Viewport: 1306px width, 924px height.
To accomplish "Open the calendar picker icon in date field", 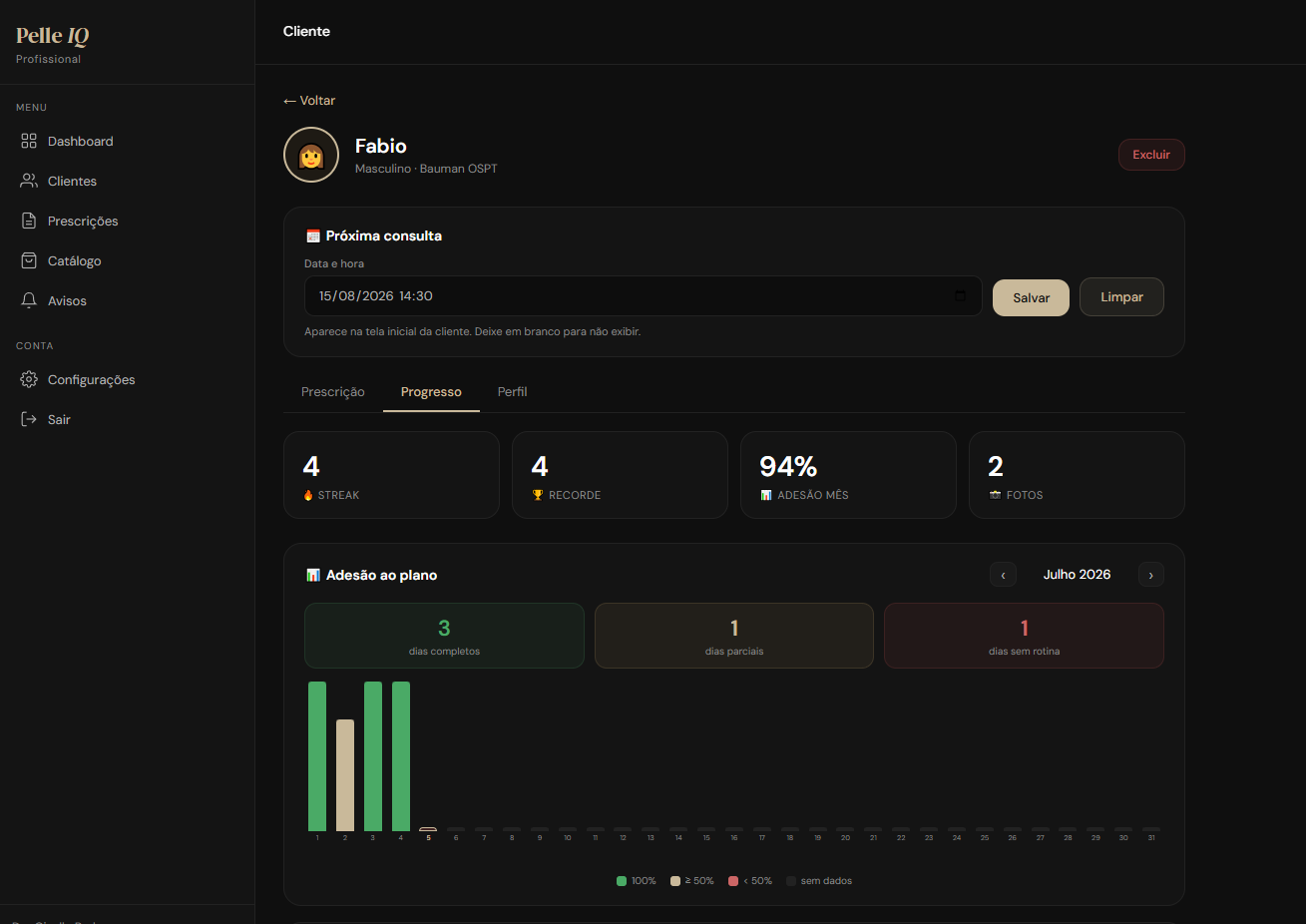I will (x=960, y=295).
